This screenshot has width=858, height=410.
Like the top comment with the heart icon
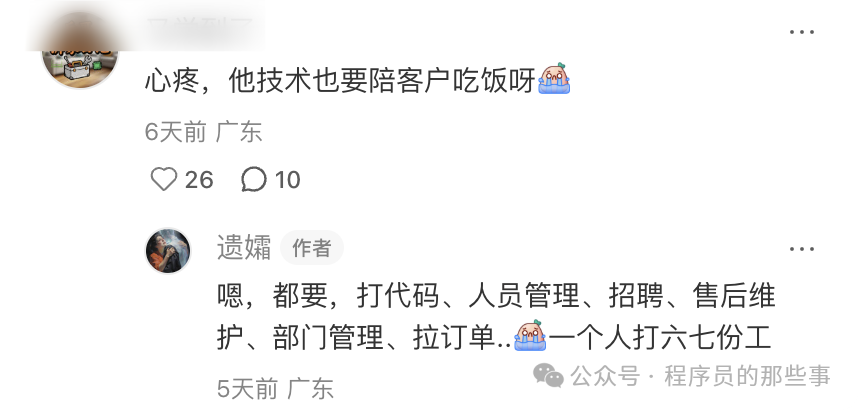[x=164, y=179]
